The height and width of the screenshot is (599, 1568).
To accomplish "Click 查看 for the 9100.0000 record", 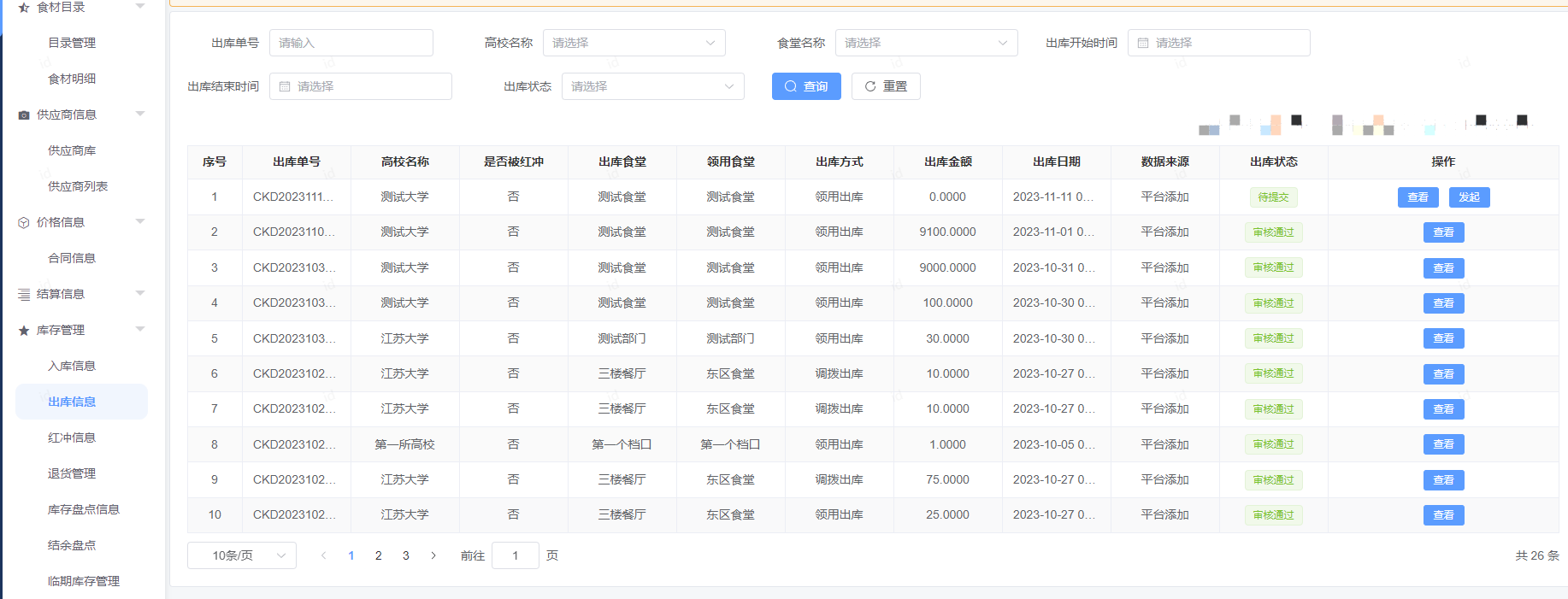I will (1444, 232).
